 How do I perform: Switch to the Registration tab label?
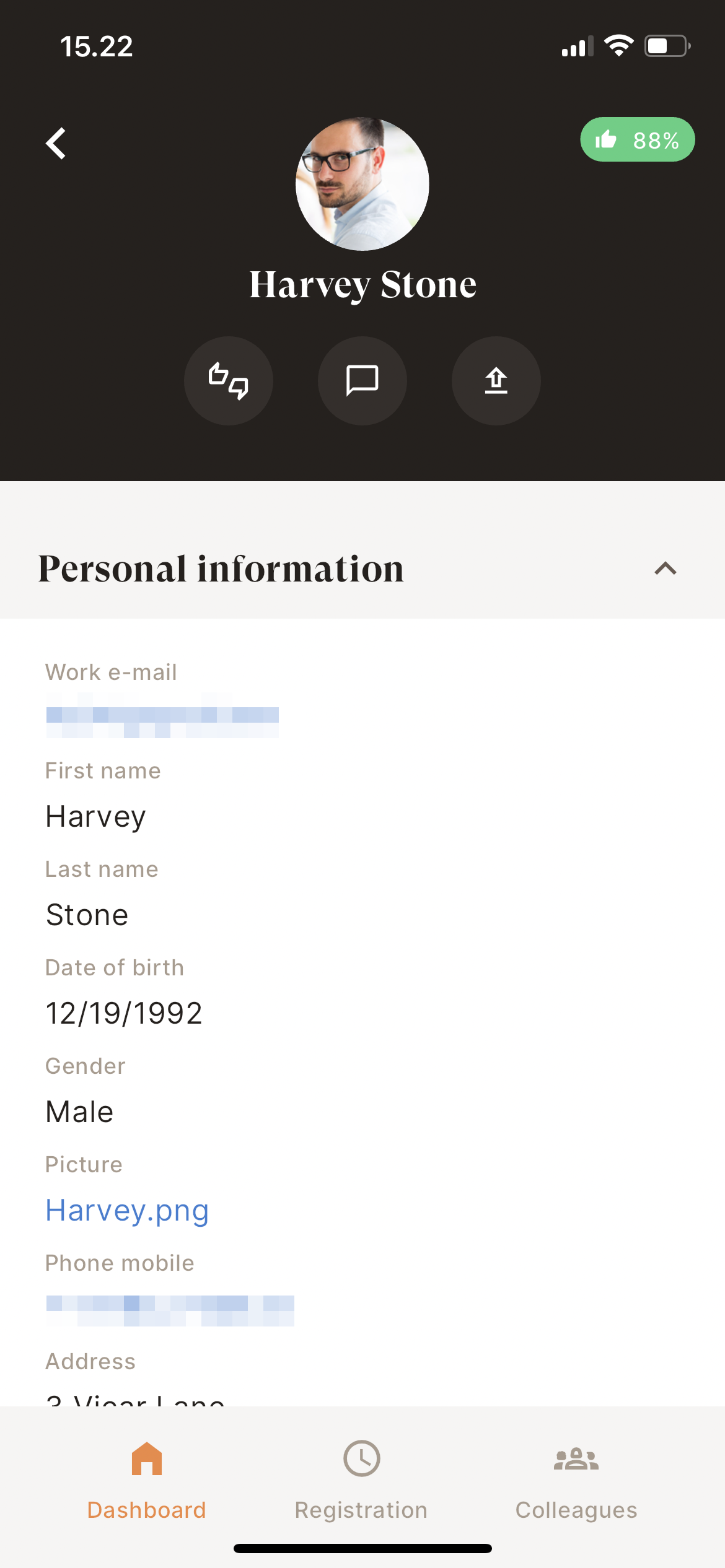(x=361, y=1510)
